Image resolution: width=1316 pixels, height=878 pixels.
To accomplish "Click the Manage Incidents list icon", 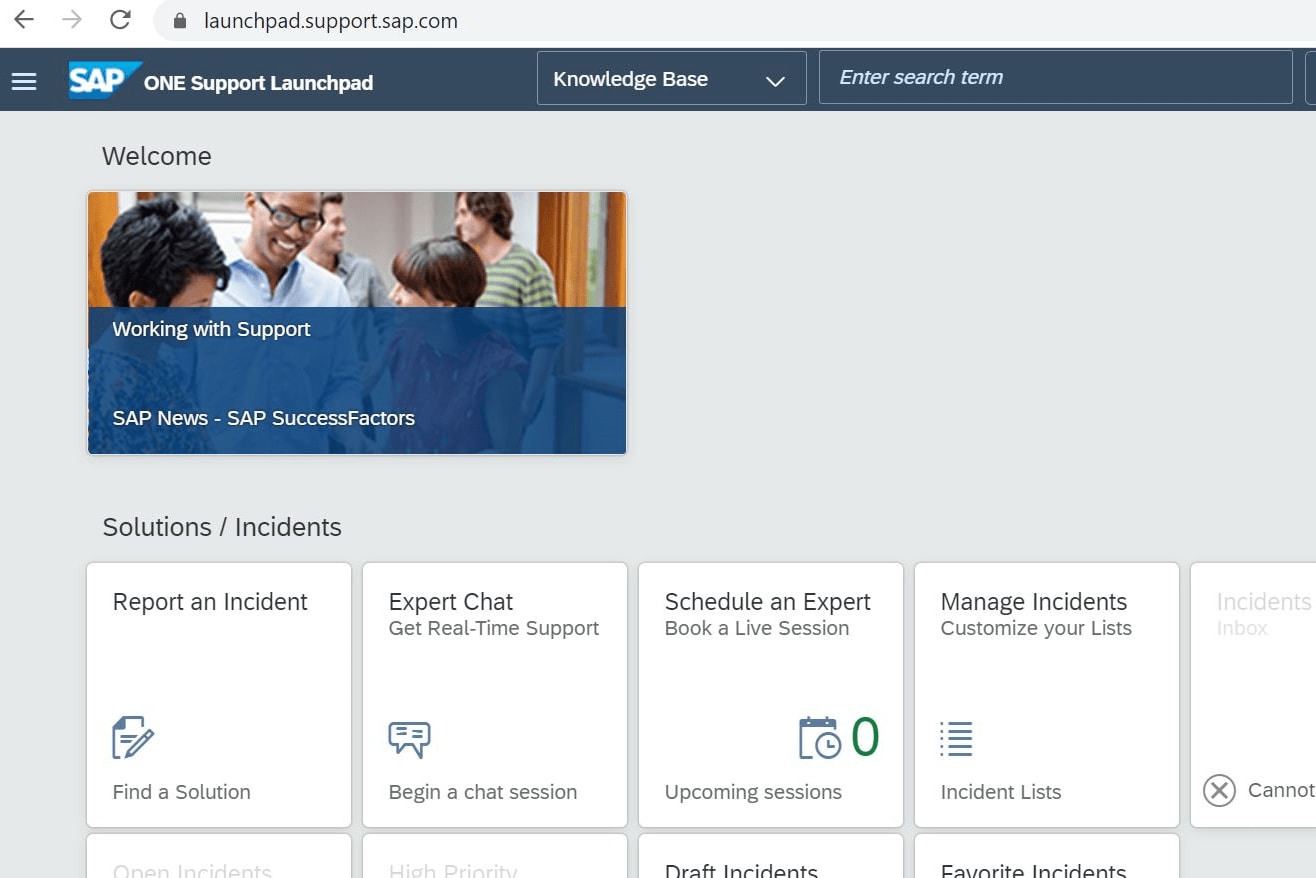I will point(956,739).
